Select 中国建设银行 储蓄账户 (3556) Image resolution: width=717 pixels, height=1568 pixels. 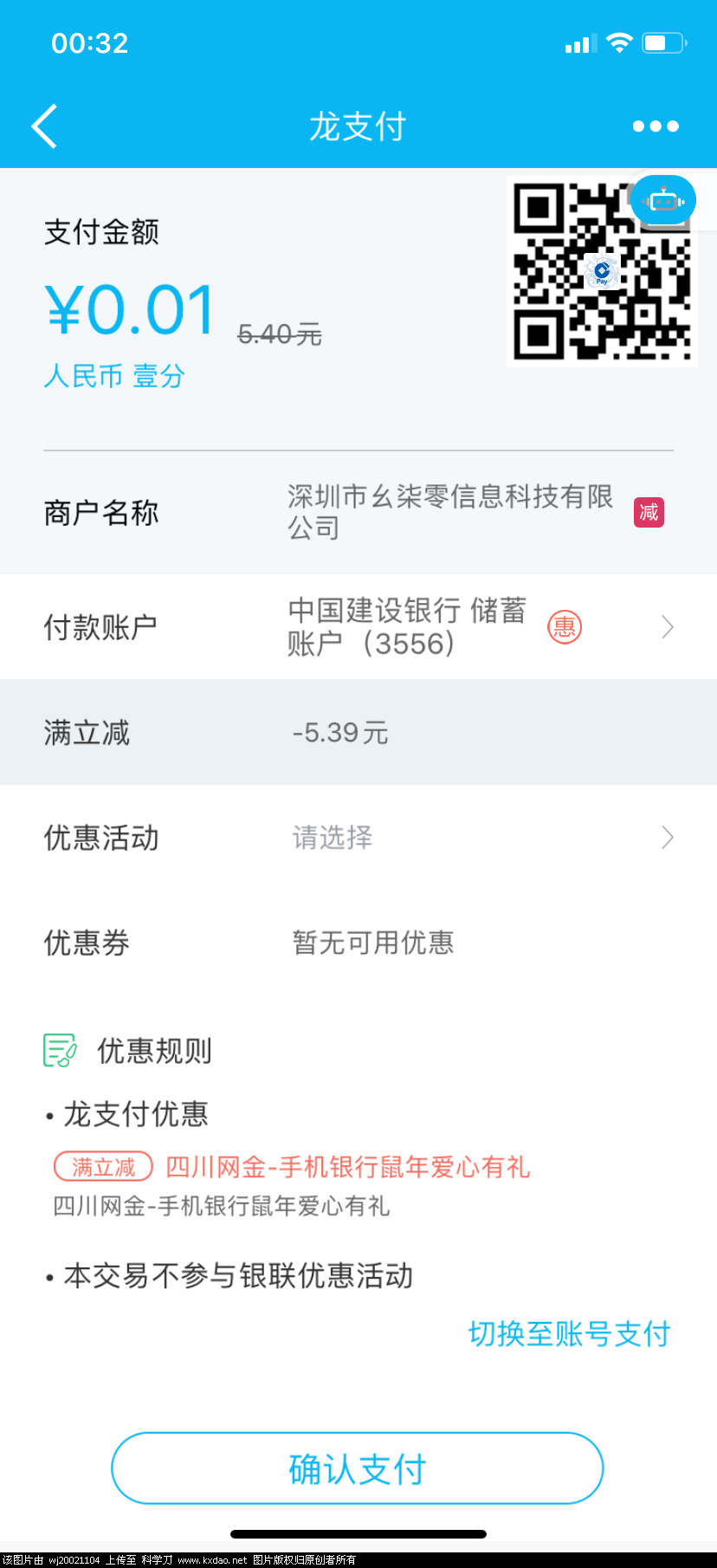(x=407, y=627)
